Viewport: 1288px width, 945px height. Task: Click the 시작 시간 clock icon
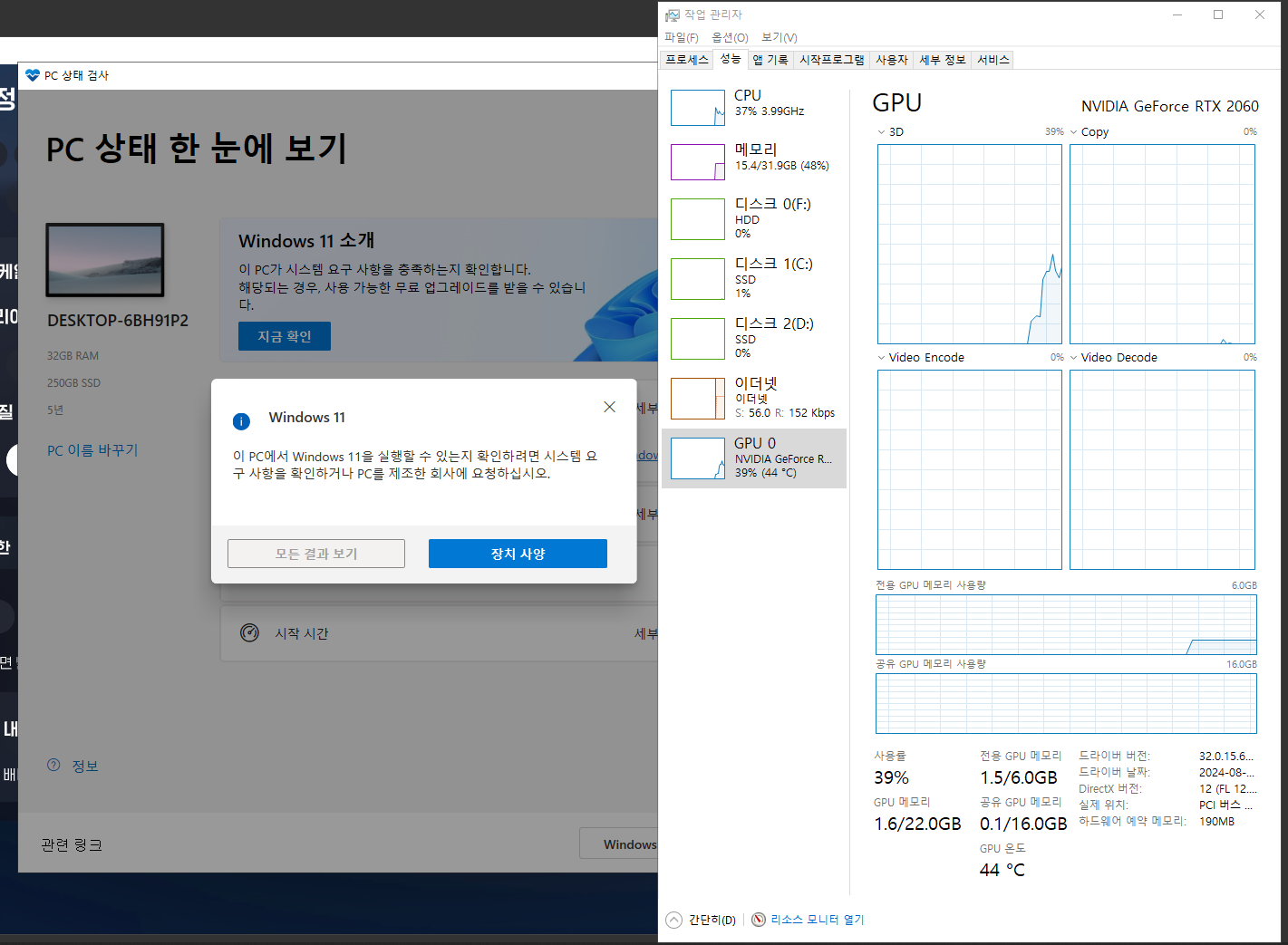tap(249, 632)
